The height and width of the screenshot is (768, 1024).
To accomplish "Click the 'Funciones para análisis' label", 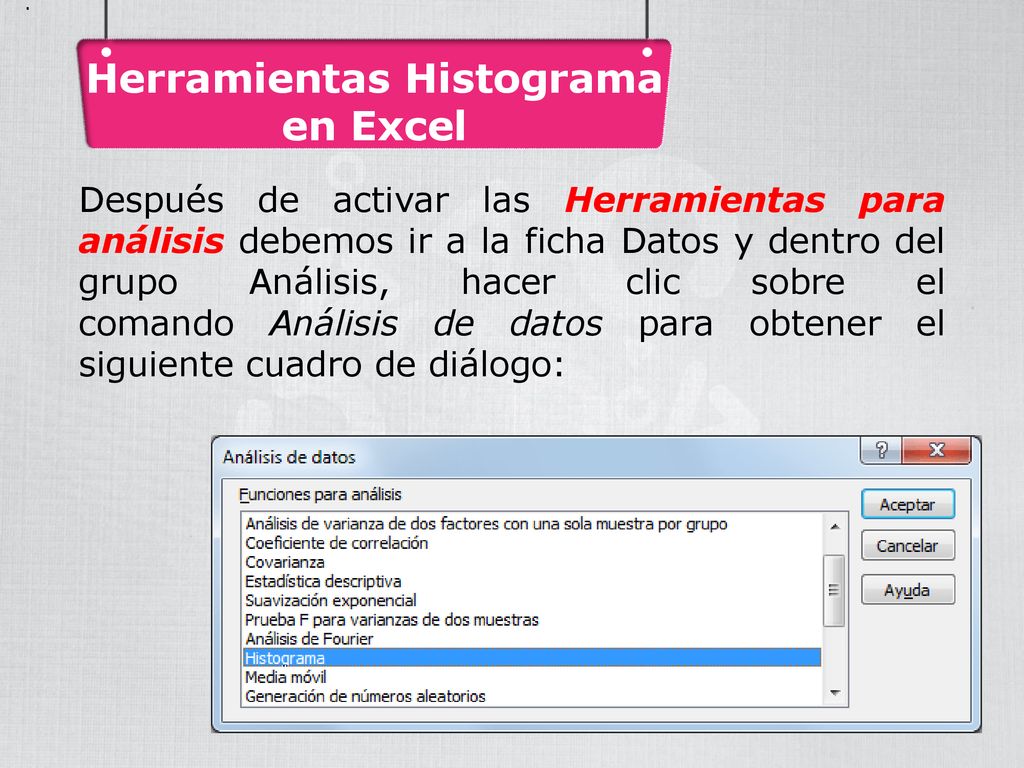I will coord(320,495).
